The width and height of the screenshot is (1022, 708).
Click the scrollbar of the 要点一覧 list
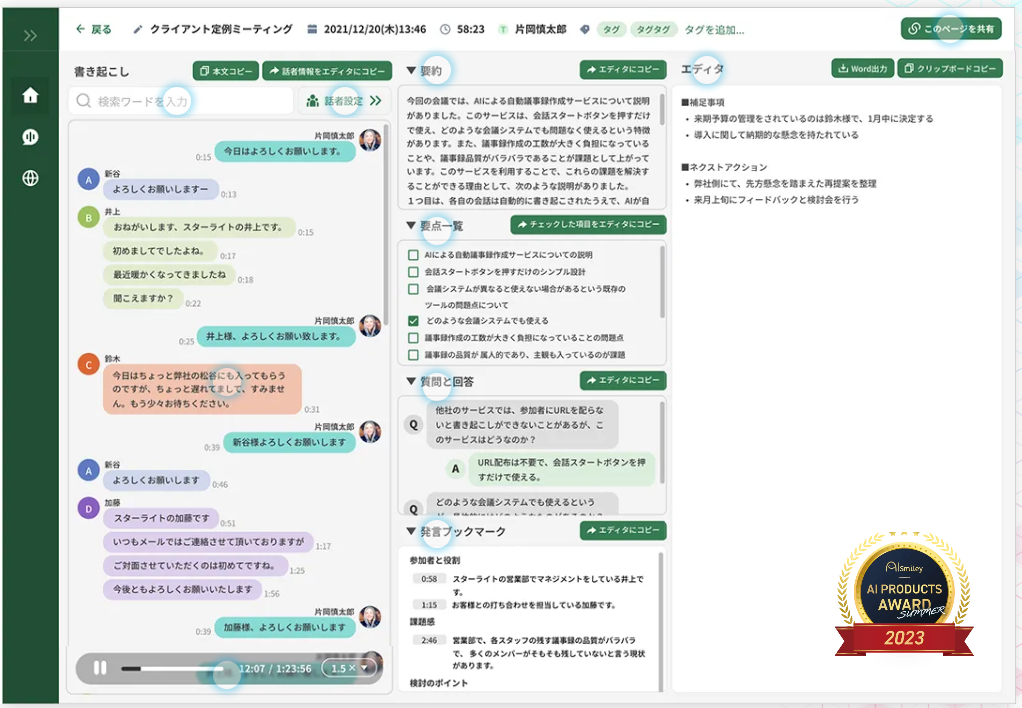[x=662, y=282]
